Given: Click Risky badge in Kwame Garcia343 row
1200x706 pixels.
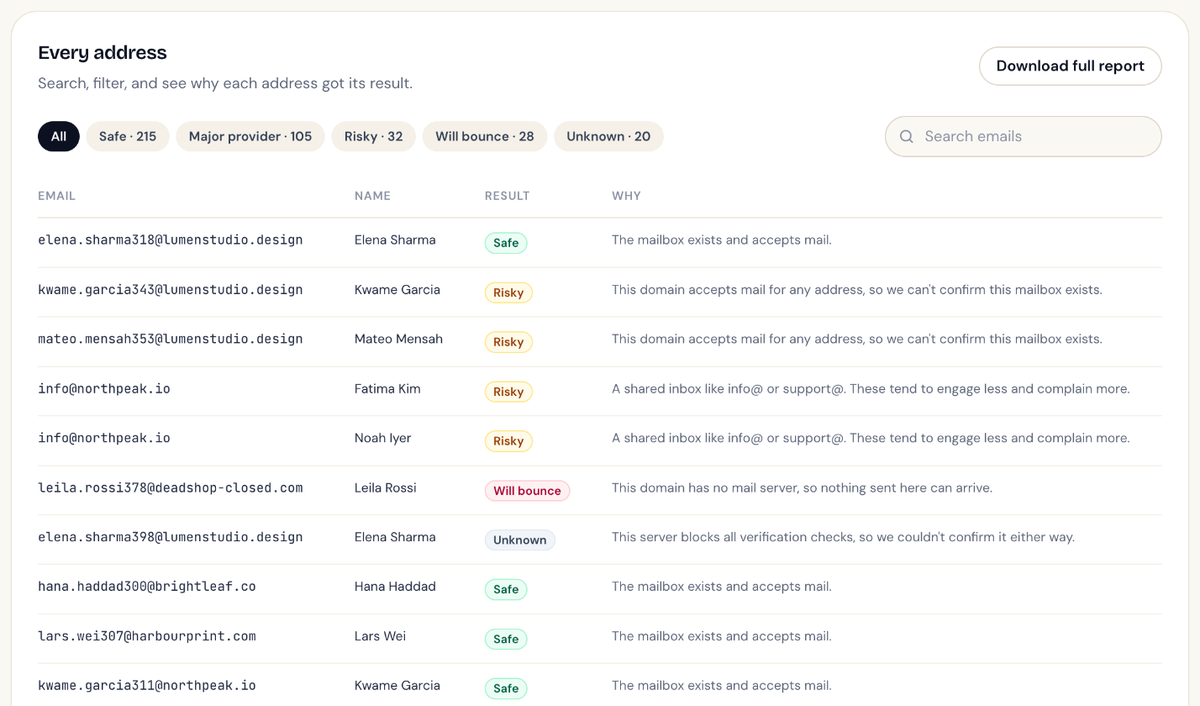Looking at the screenshot, I should (x=508, y=293).
